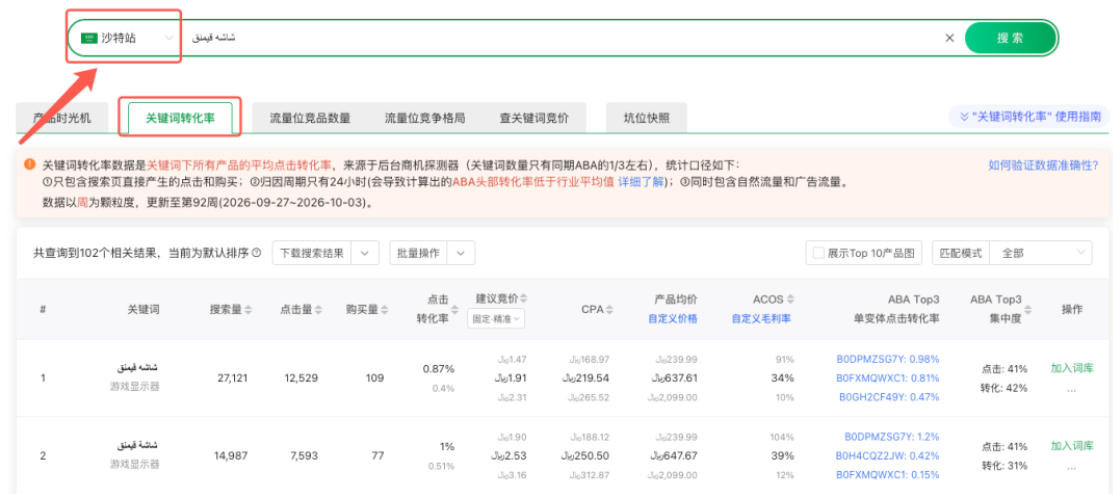
Task: Click the green 搜索 button
Action: pos(1010,38)
